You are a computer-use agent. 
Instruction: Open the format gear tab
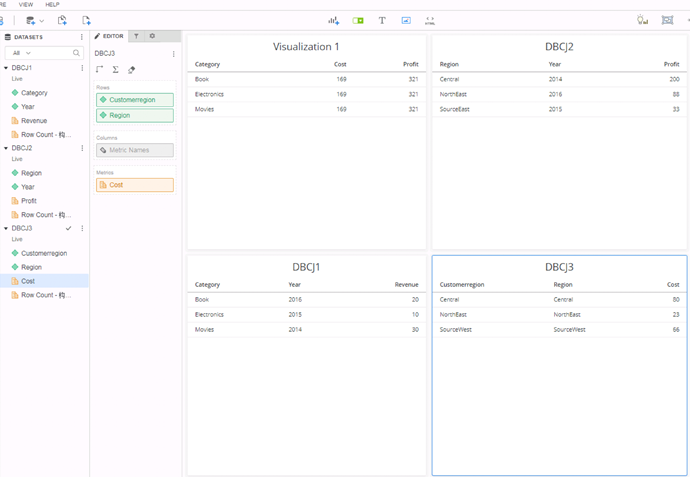152,36
